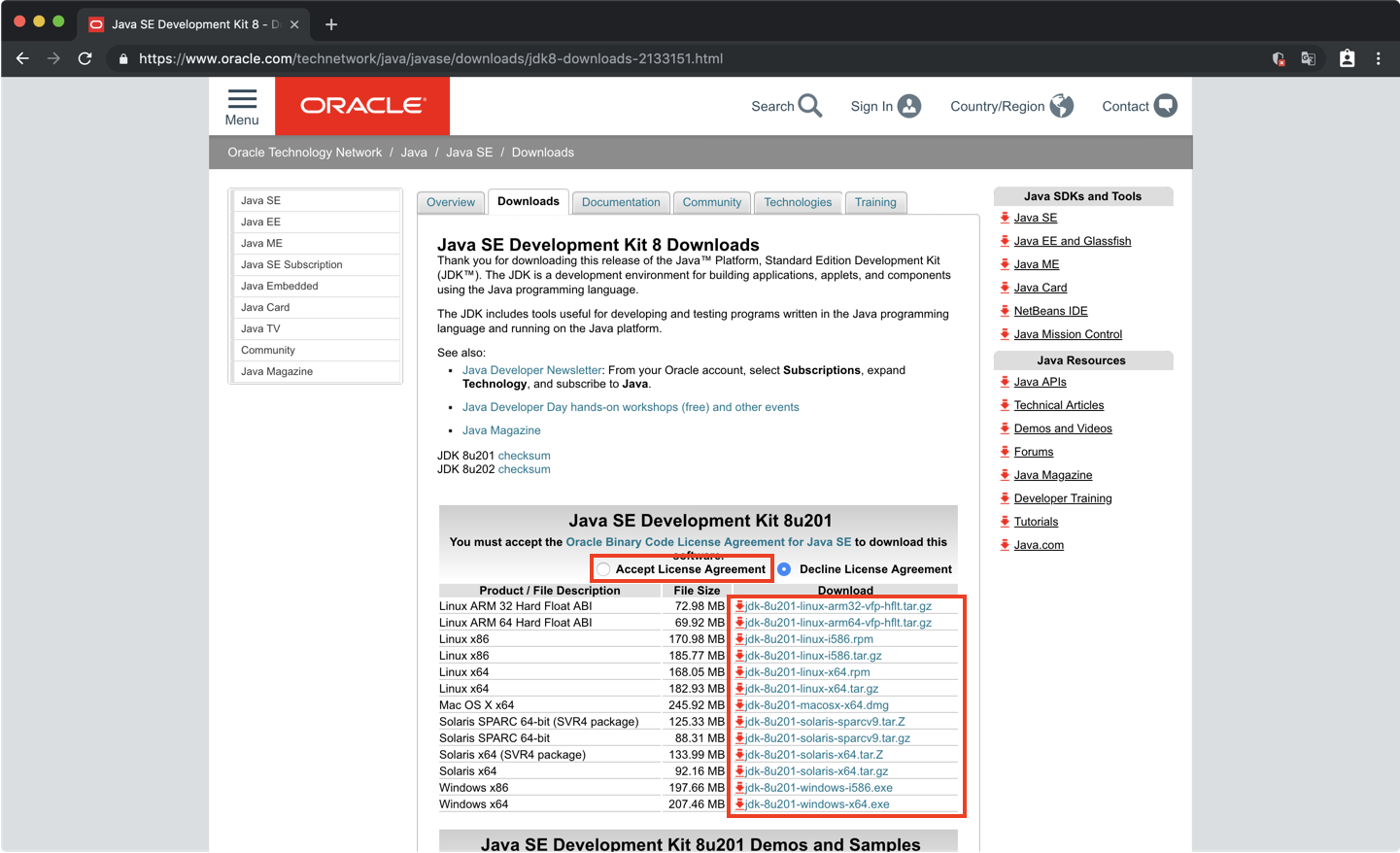This screenshot has height=853, width=1400.
Task: Open Developer Training link
Action: pos(1063,498)
